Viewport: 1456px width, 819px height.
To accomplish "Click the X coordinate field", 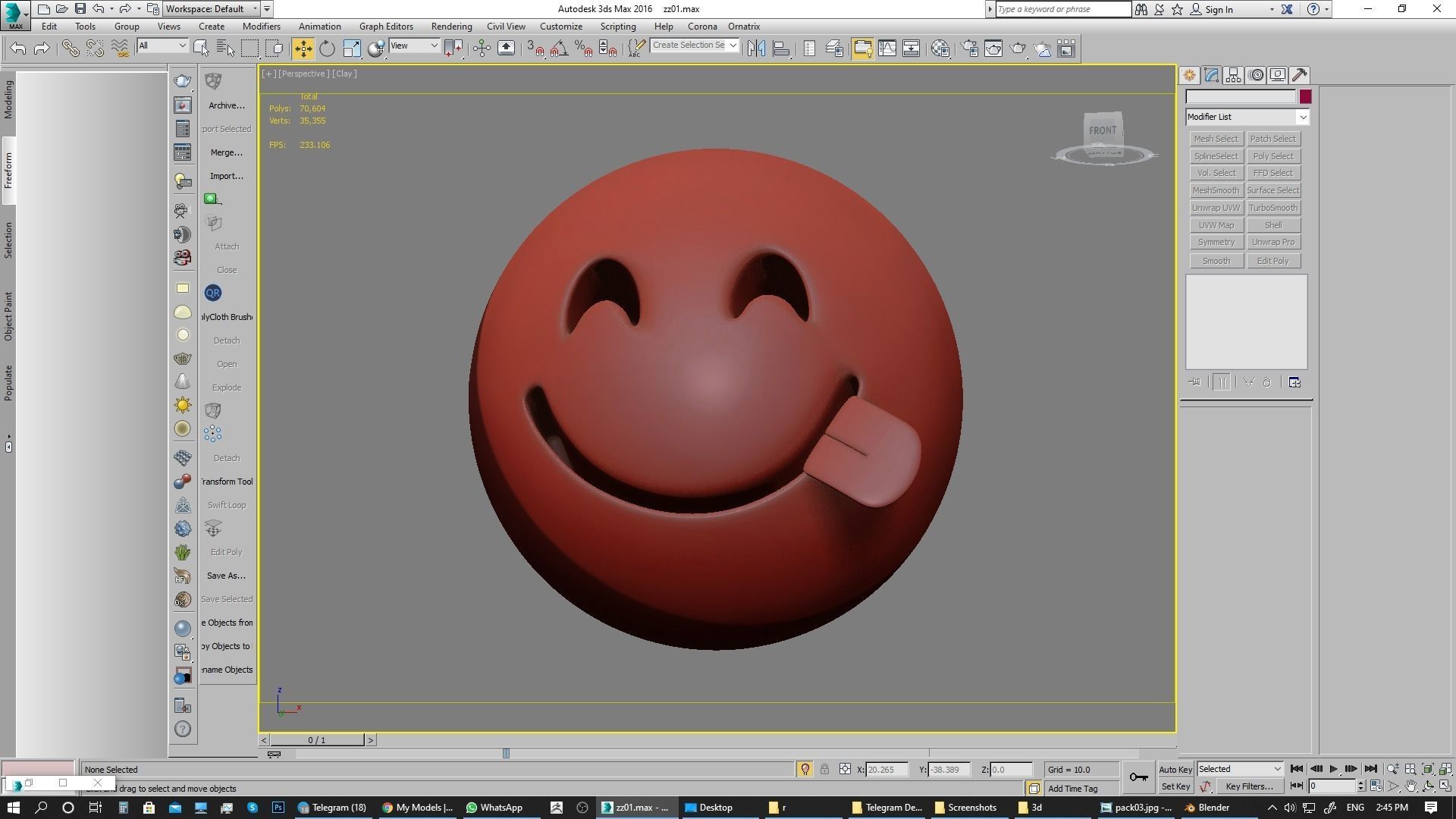I will point(886,769).
